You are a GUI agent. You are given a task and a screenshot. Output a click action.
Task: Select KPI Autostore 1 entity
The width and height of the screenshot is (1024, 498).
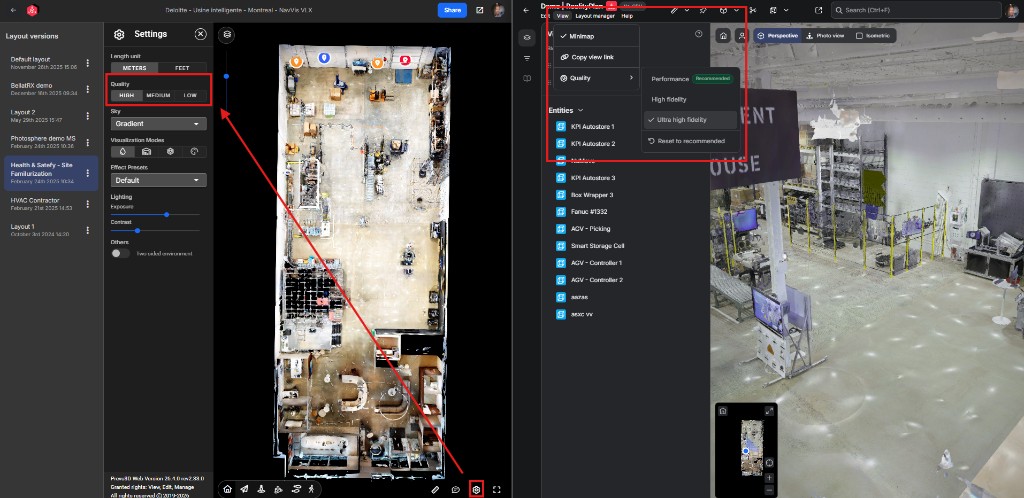point(593,127)
